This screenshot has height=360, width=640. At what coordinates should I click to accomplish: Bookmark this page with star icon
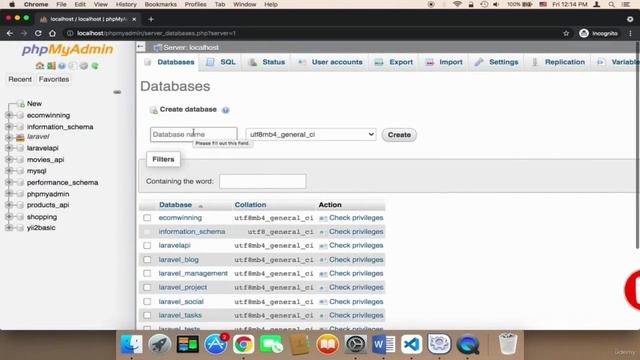pyautogui.click(x=566, y=33)
